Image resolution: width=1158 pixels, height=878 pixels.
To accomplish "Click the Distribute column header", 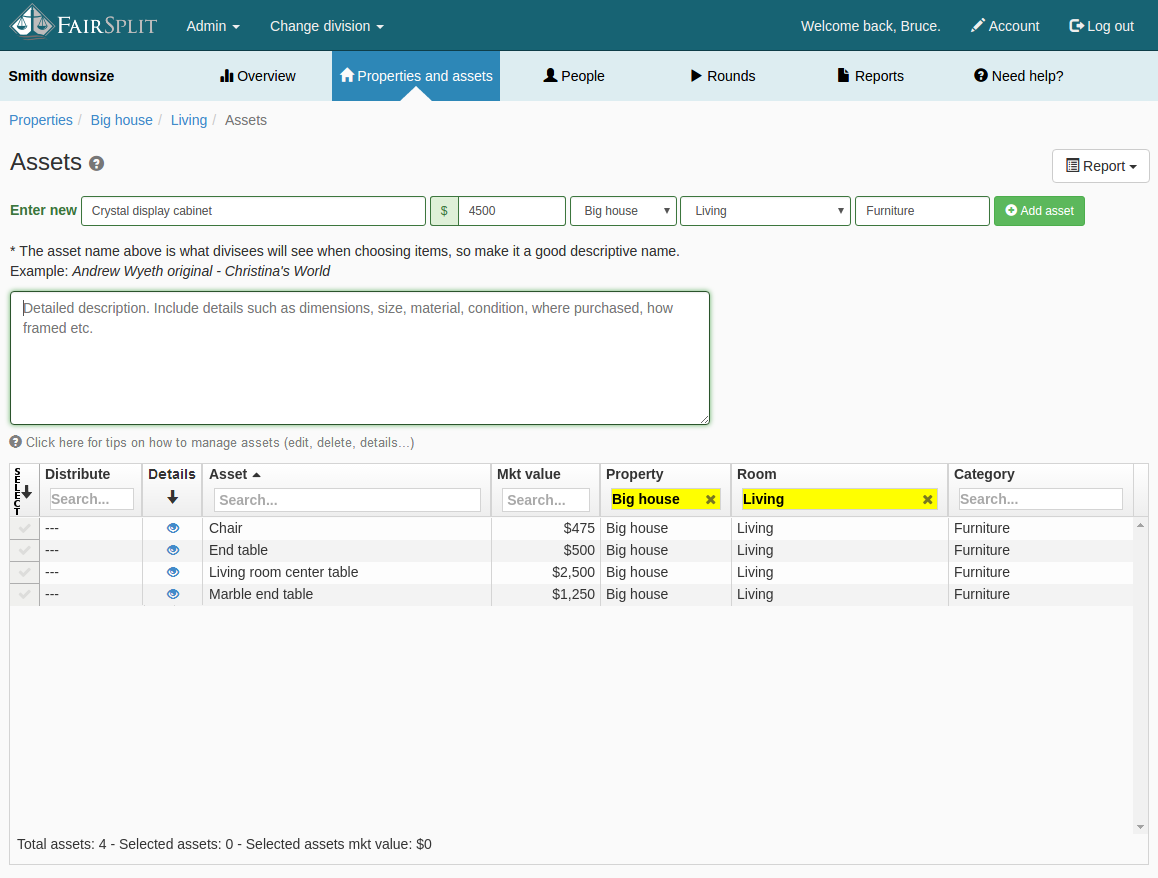I will pos(78,474).
